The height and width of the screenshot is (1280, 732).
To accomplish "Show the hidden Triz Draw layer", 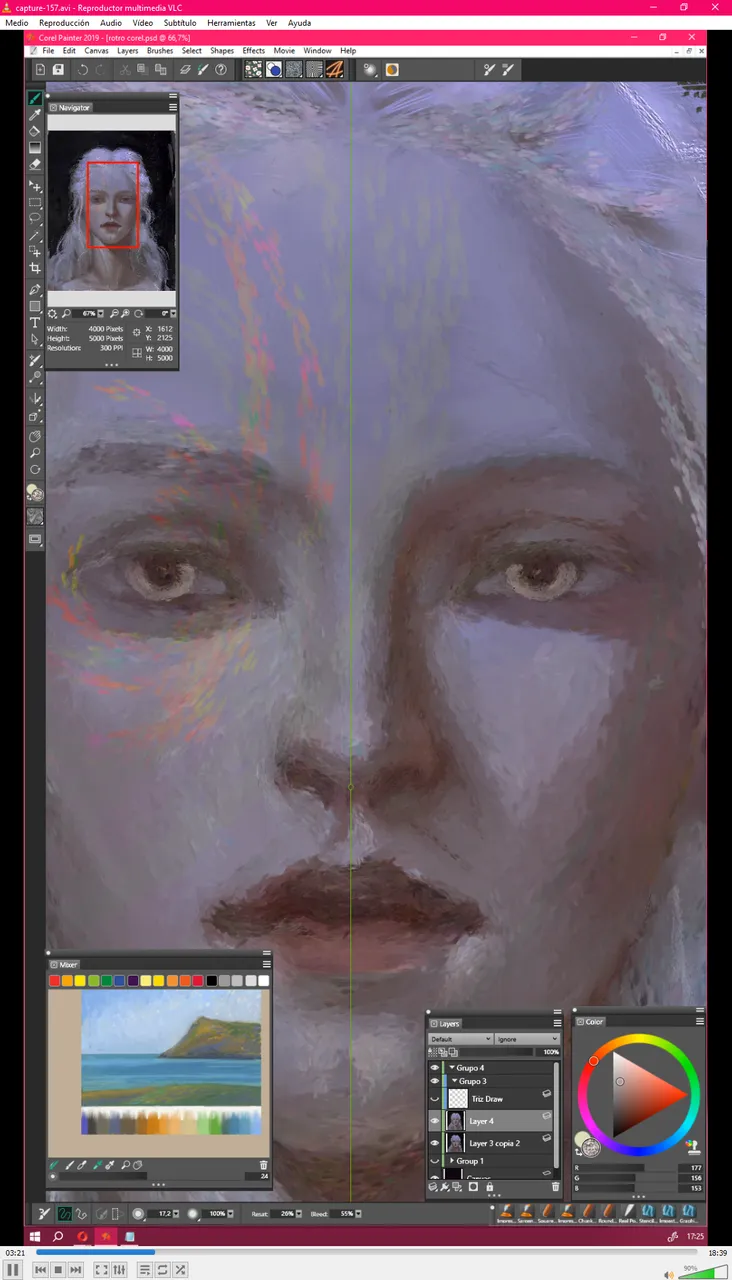I will [x=435, y=1099].
